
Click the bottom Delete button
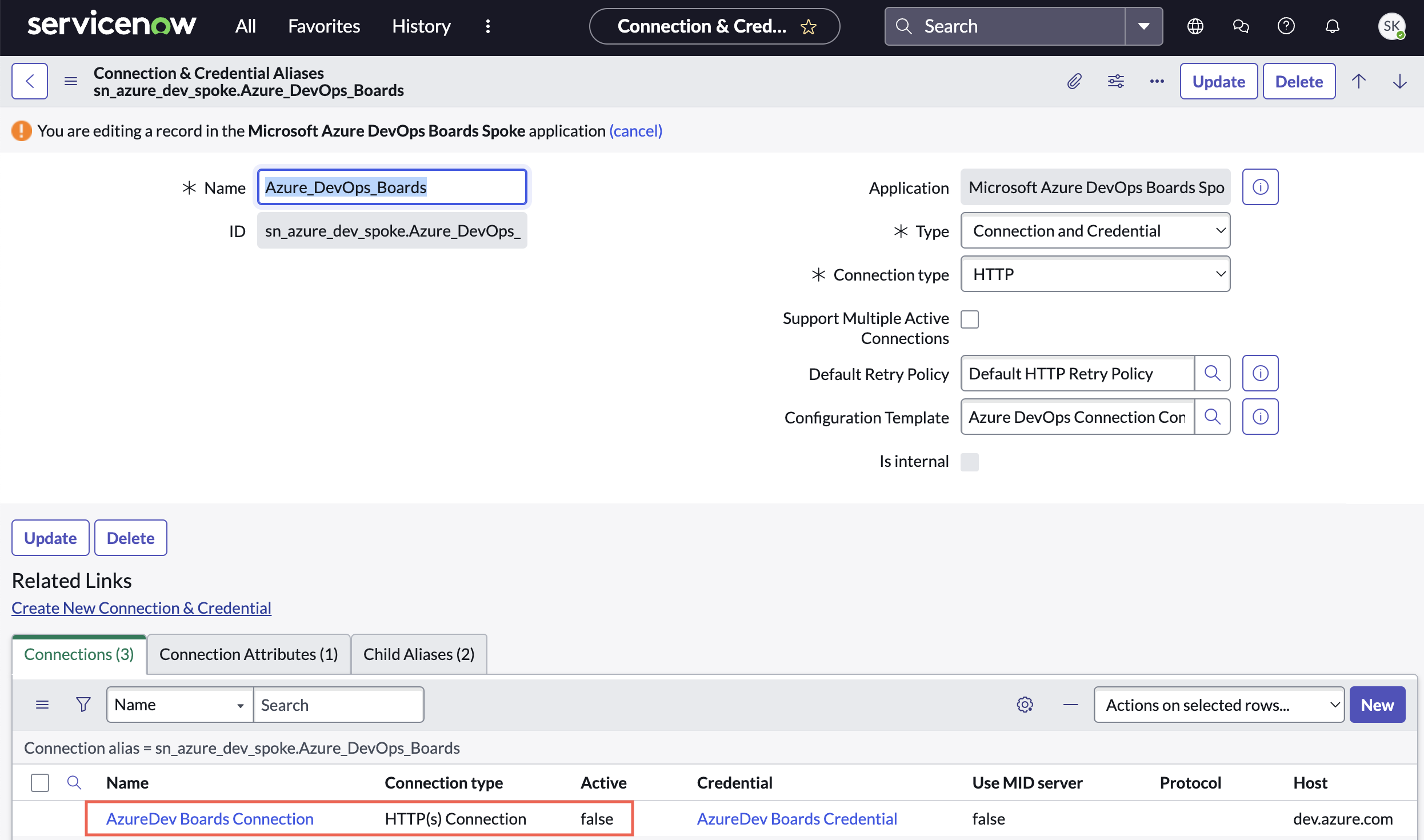pos(130,538)
